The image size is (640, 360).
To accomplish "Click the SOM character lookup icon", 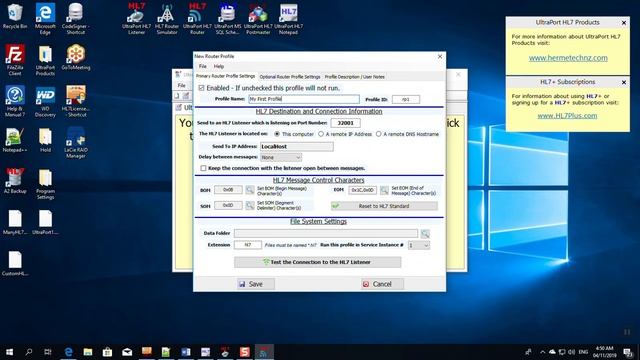I will point(250,205).
